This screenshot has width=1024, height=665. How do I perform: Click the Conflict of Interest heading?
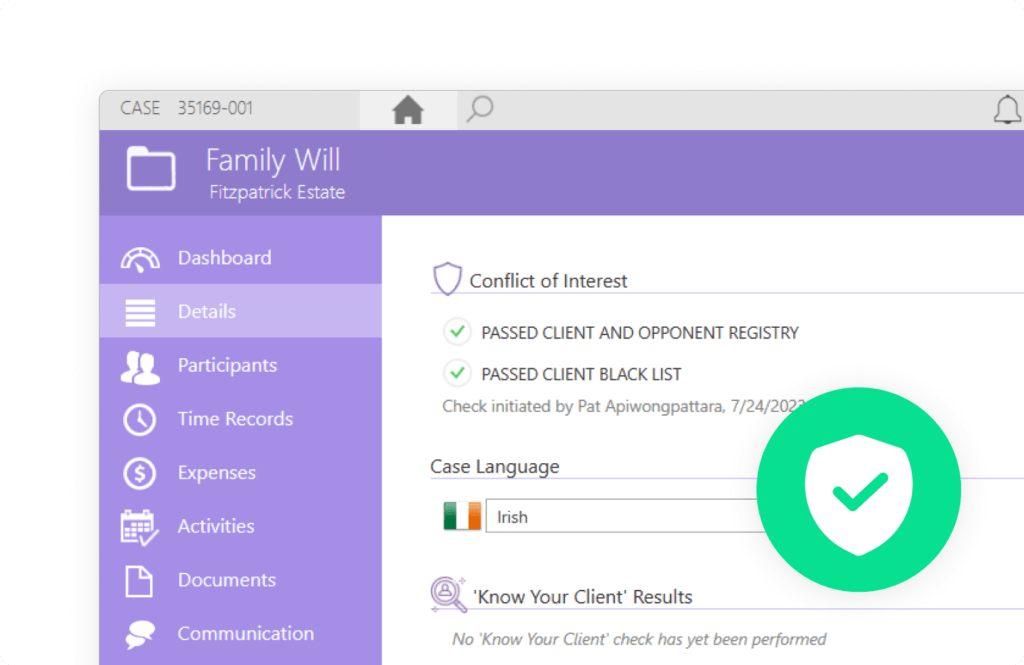[x=548, y=281]
